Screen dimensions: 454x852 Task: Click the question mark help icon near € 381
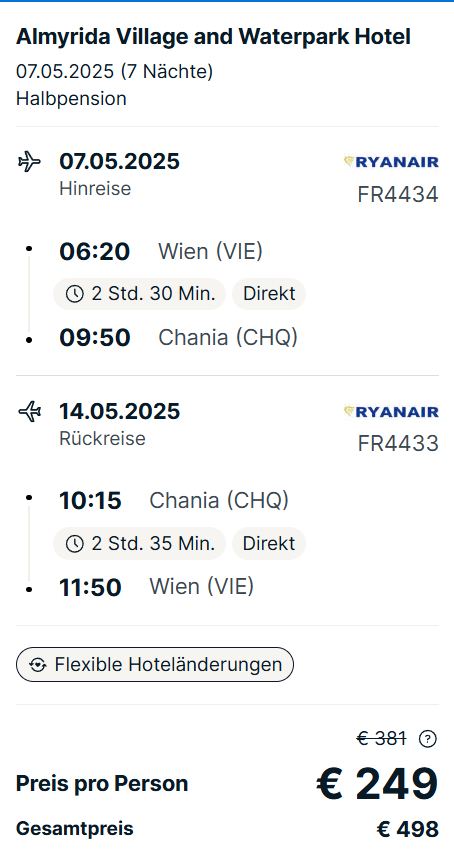coord(428,738)
